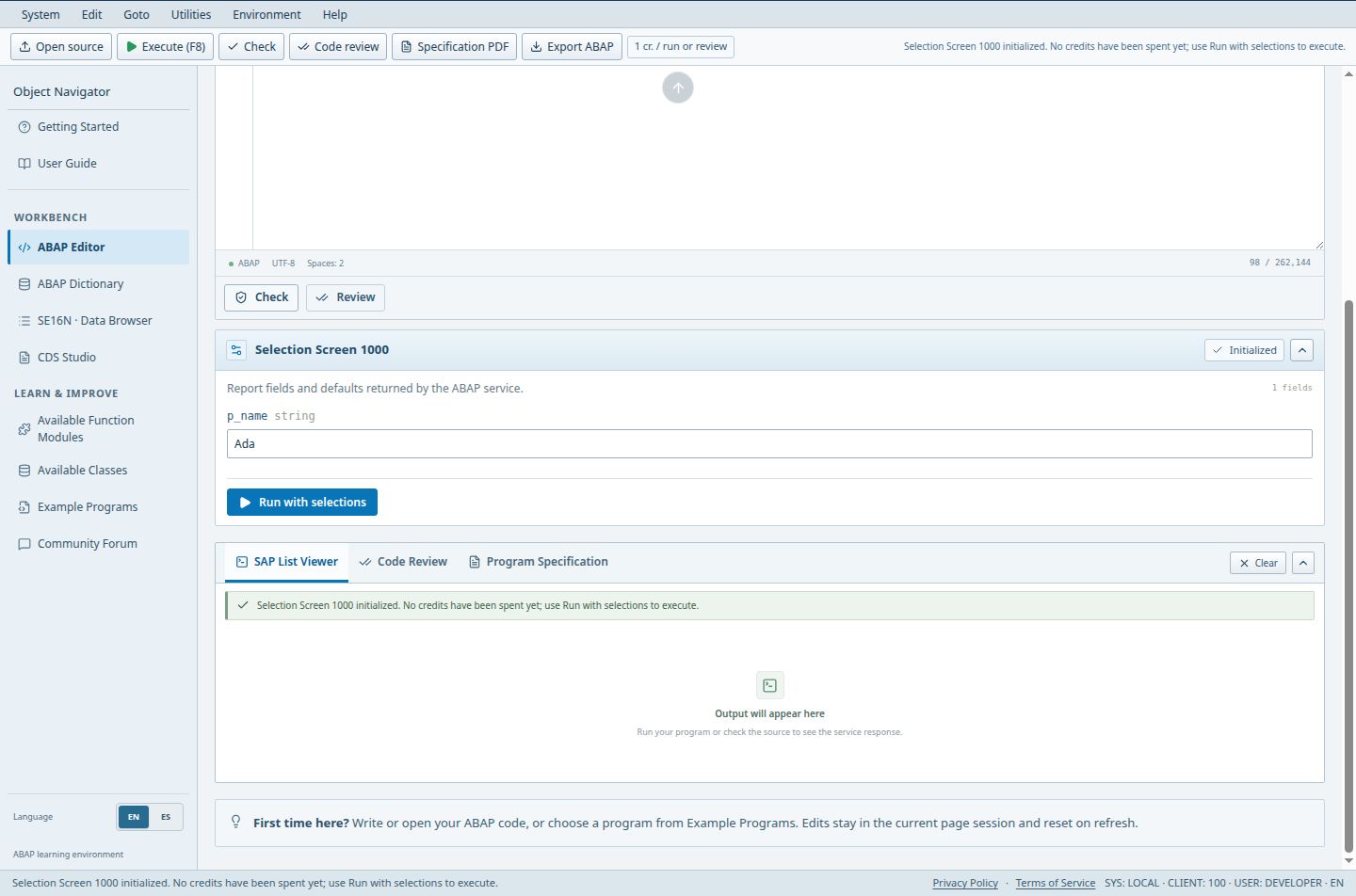Open the System menu
Viewport: 1356px width, 896px height.
(x=40, y=14)
